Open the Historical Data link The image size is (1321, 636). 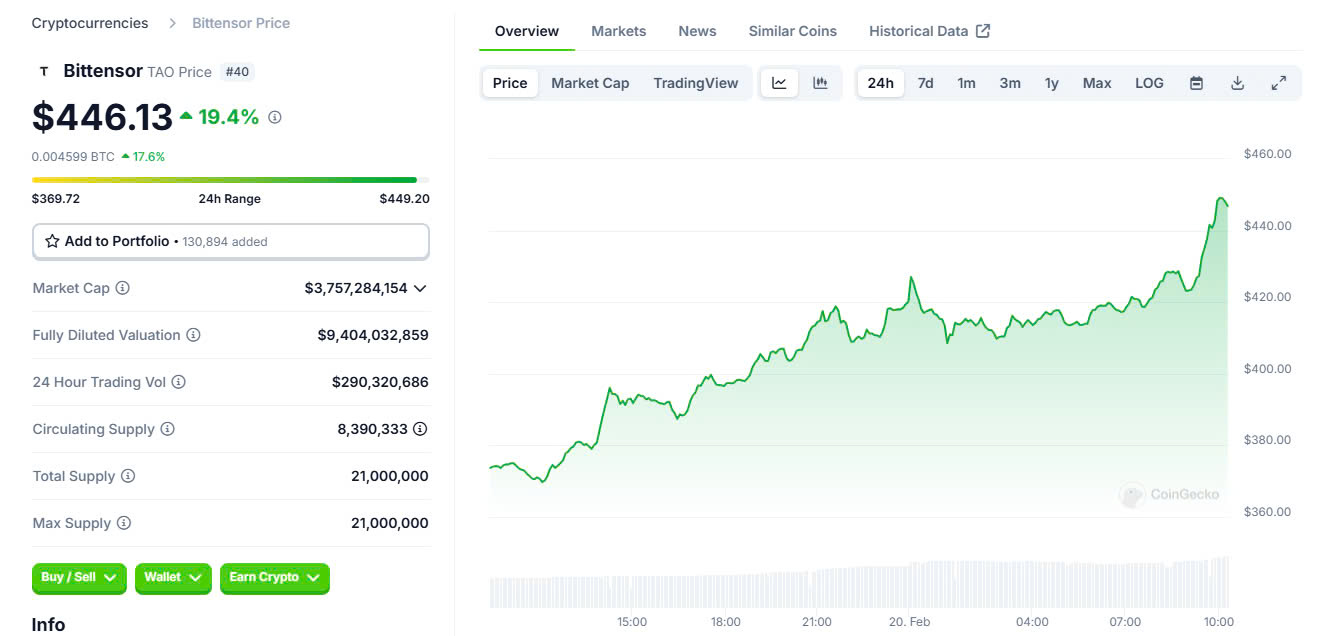coord(928,31)
